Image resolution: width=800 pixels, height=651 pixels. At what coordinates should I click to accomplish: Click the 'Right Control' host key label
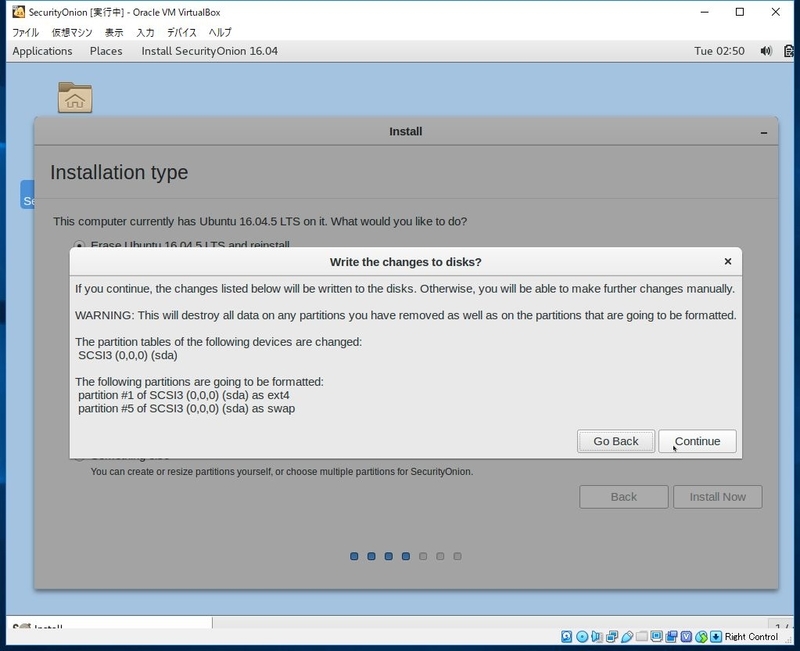[x=751, y=636]
